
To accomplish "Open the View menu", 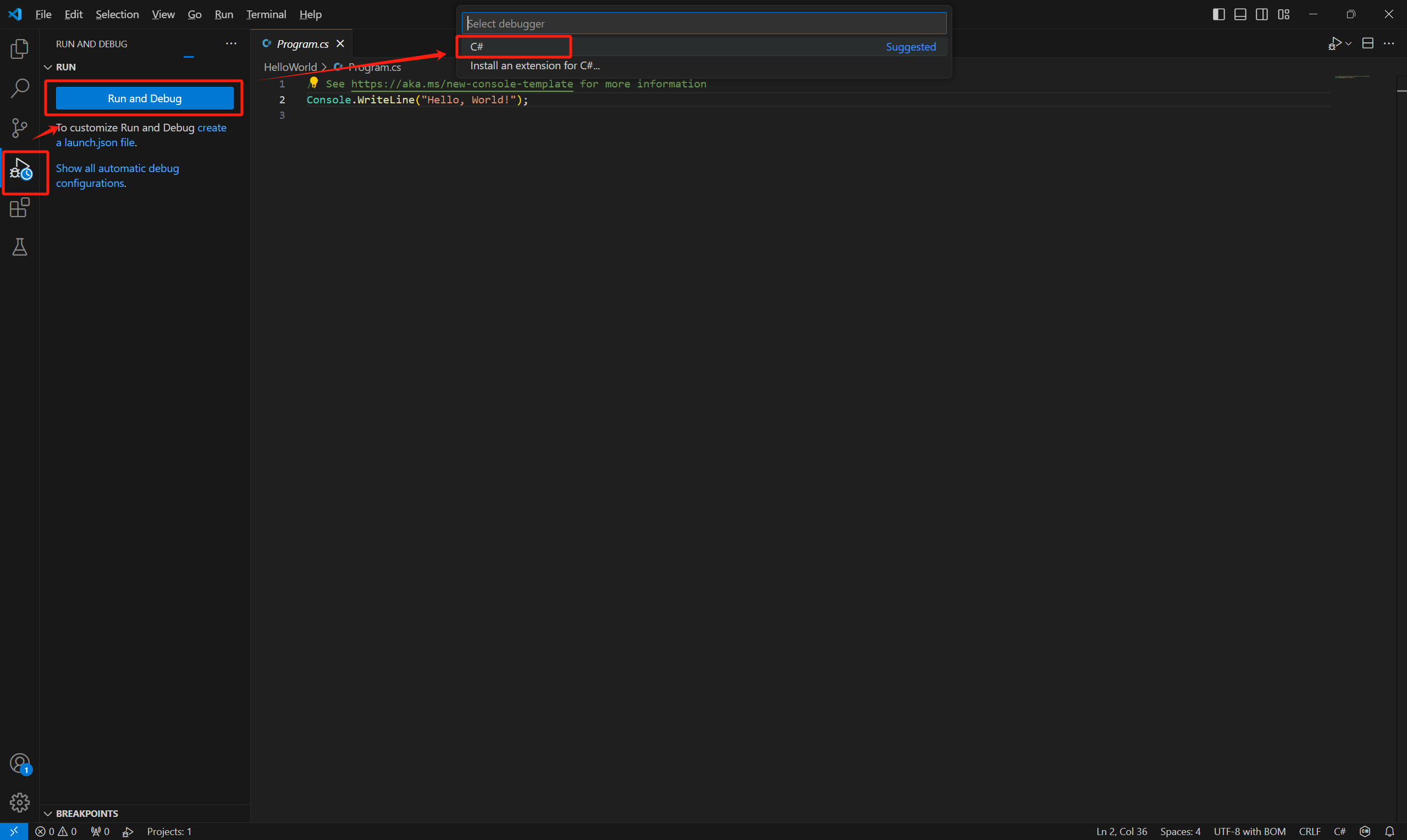I will (x=163, y=14).
